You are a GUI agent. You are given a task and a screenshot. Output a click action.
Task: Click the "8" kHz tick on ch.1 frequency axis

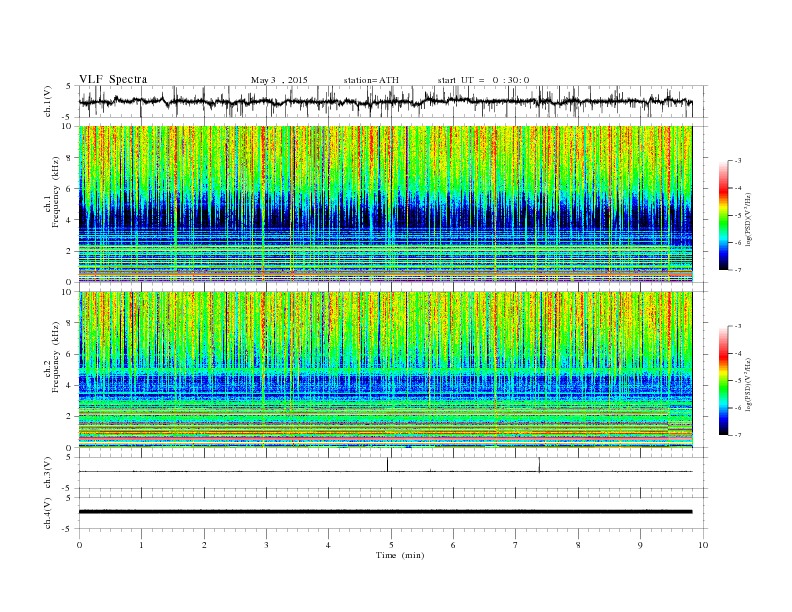click(70, 158)
